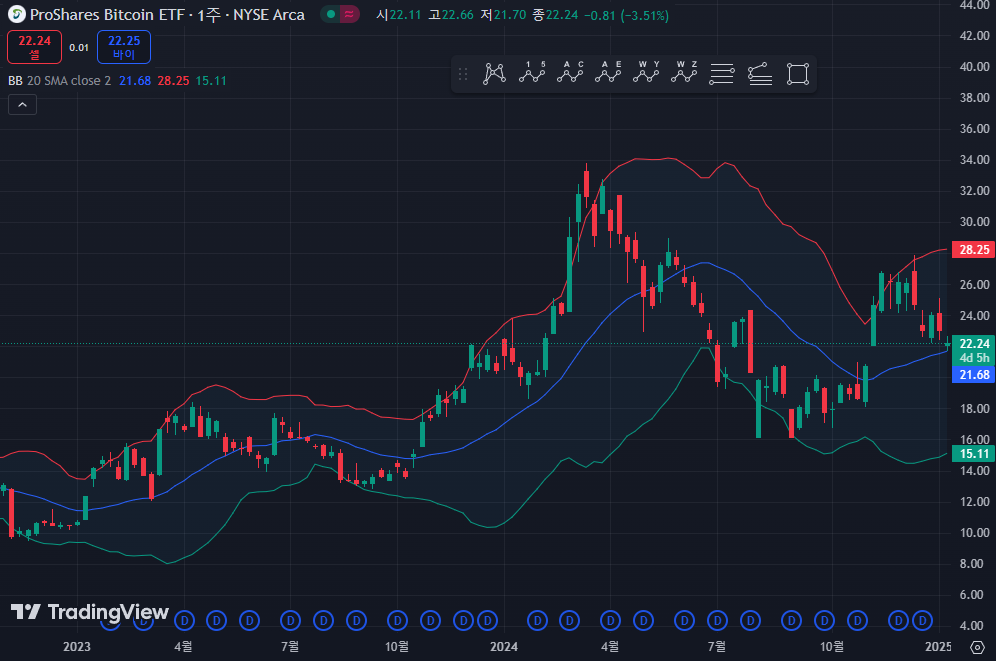Viewport: 996px width, 661px height.
Task: Click the pink approximate-data indicator icon
Action: coord(349,14)
